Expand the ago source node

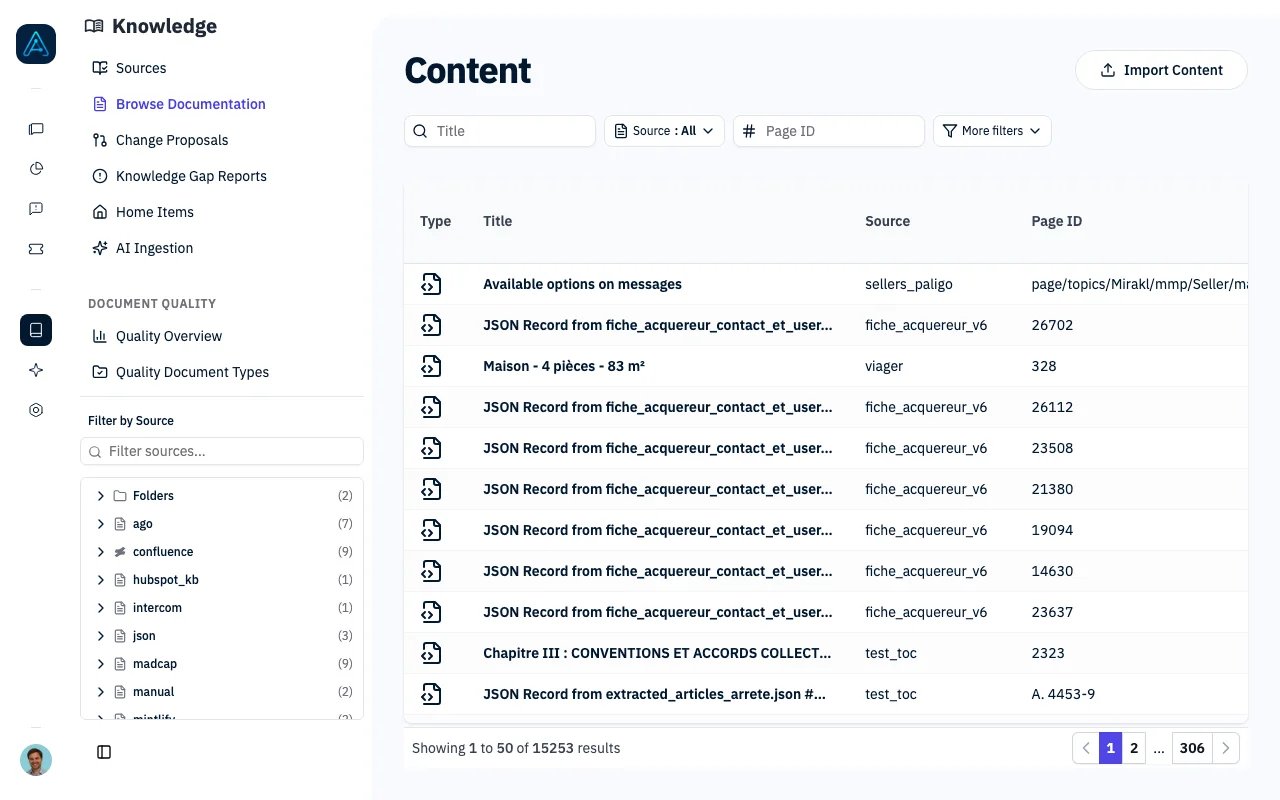click(101, 524)
